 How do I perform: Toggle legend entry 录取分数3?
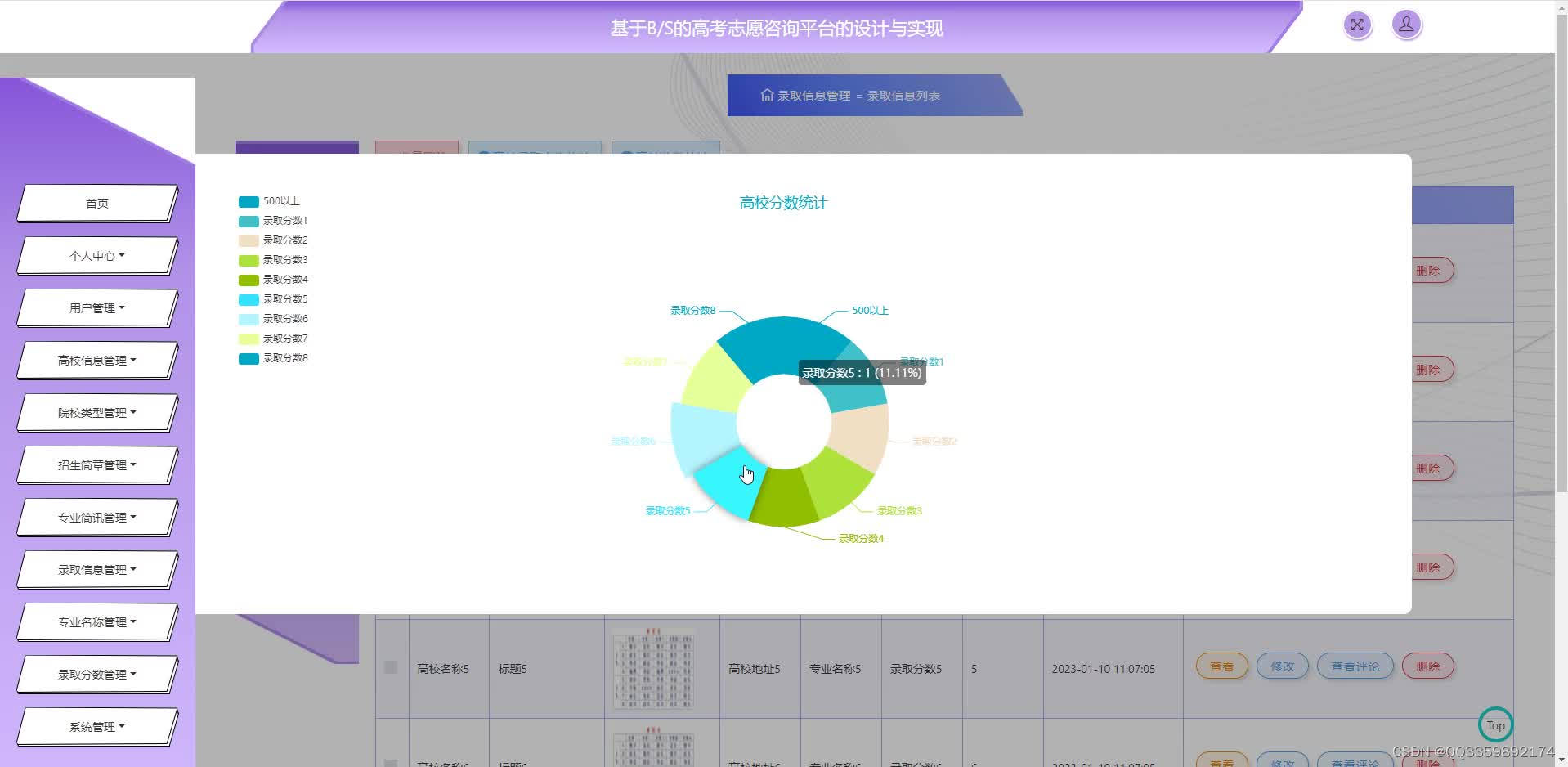[273, 260]
